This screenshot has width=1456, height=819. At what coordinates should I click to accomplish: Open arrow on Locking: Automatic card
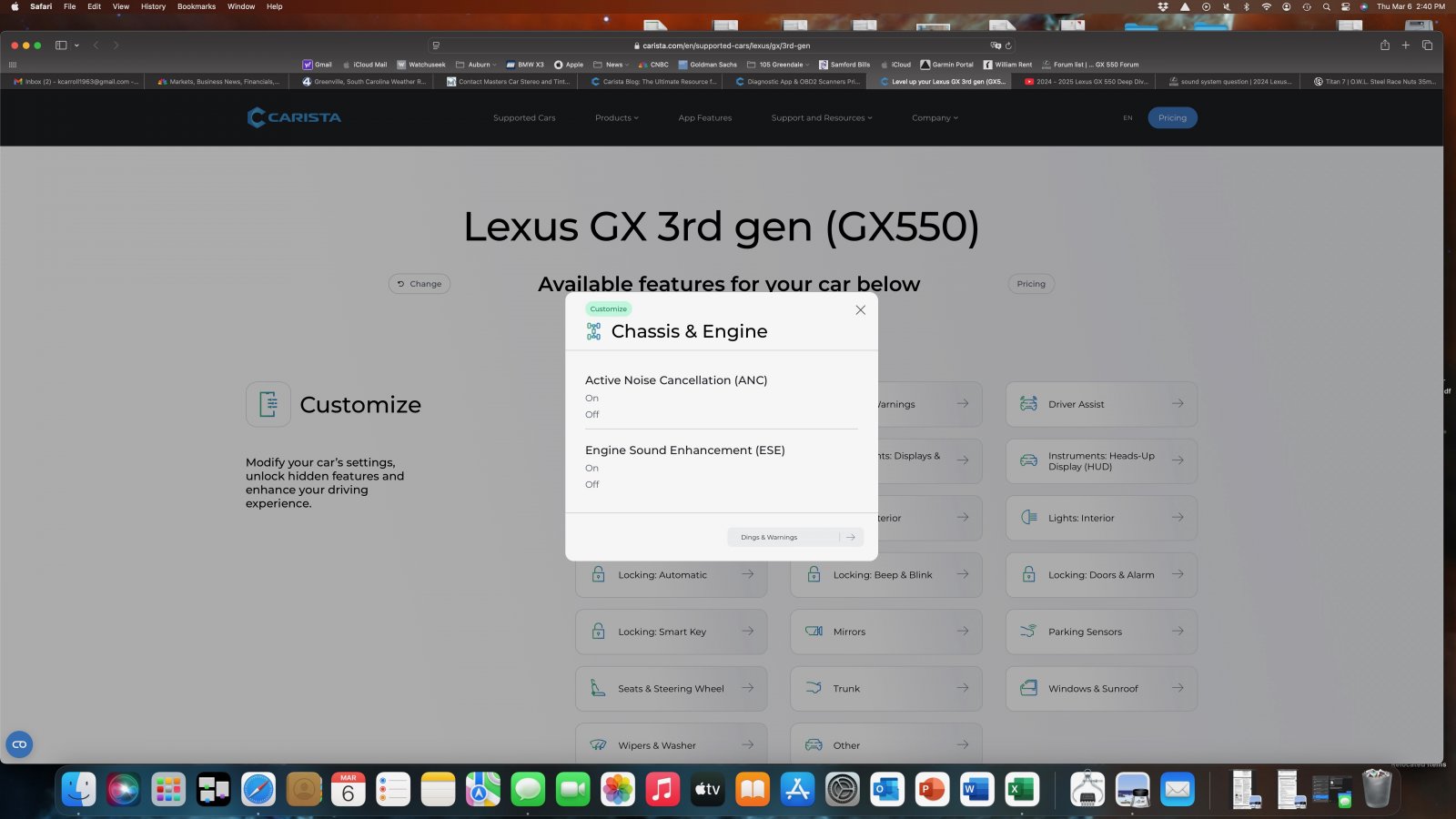[x=747, y=574]
